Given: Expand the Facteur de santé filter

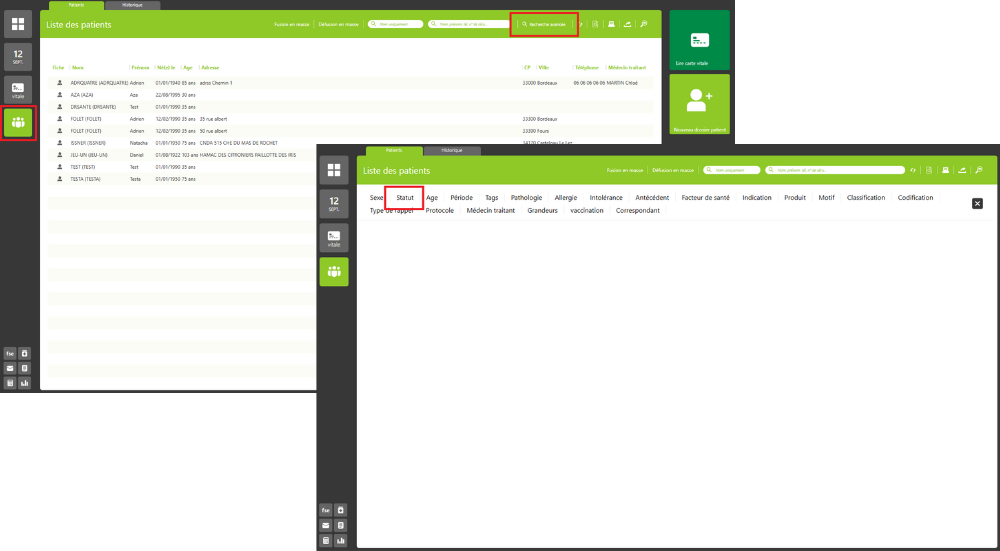Looking at the screenshot, I should coord(705,198).
